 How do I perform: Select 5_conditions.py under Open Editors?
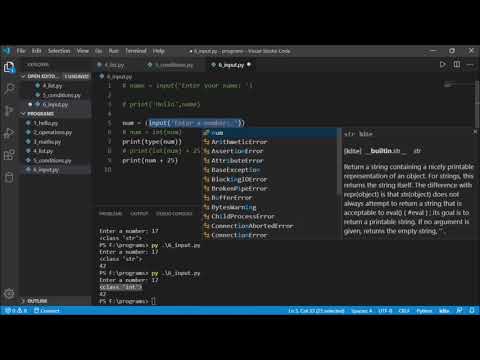pos(56,95)
